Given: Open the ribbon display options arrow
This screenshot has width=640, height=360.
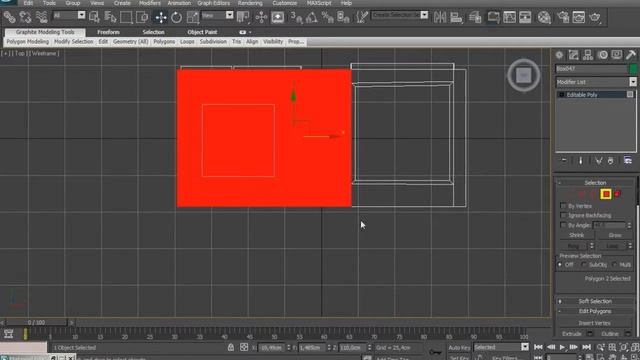Looking at the screenshot, I should tap(250, 32).
